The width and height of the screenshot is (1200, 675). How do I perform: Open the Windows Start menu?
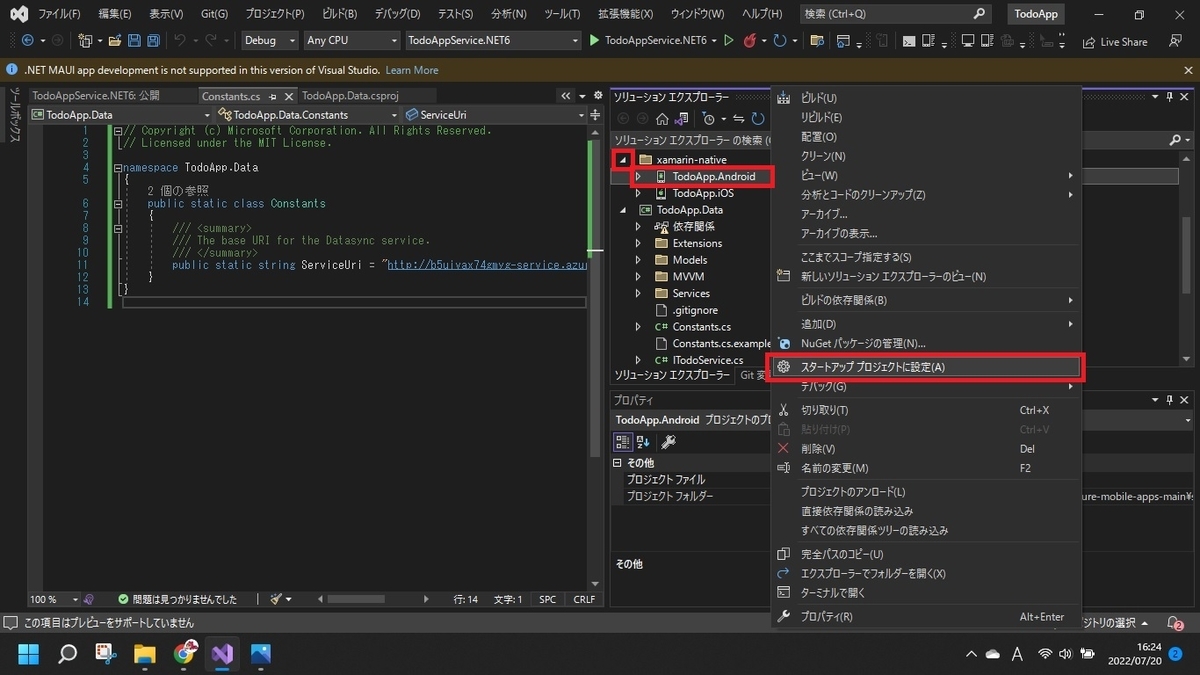29,654
